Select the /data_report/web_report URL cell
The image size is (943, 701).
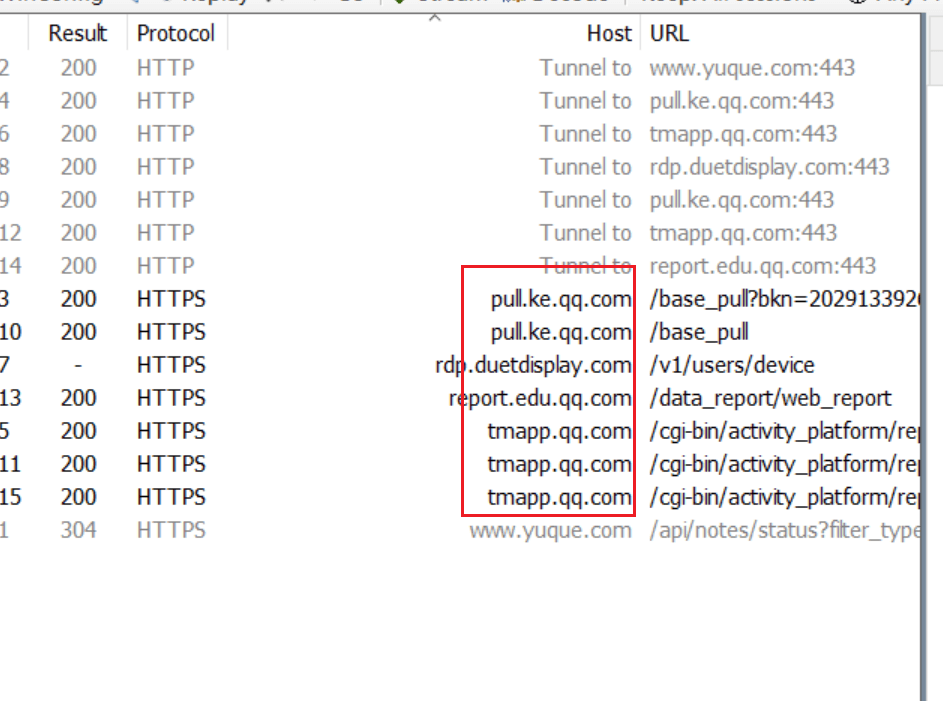coord(770,399)
